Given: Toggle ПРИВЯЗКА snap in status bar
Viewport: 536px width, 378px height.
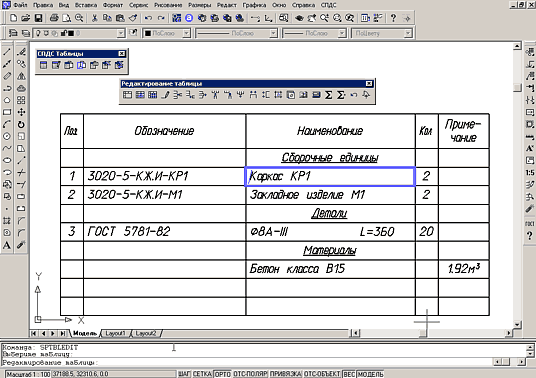Looking at the screenshot, I should pyautogui.click(x=285, y=374).
